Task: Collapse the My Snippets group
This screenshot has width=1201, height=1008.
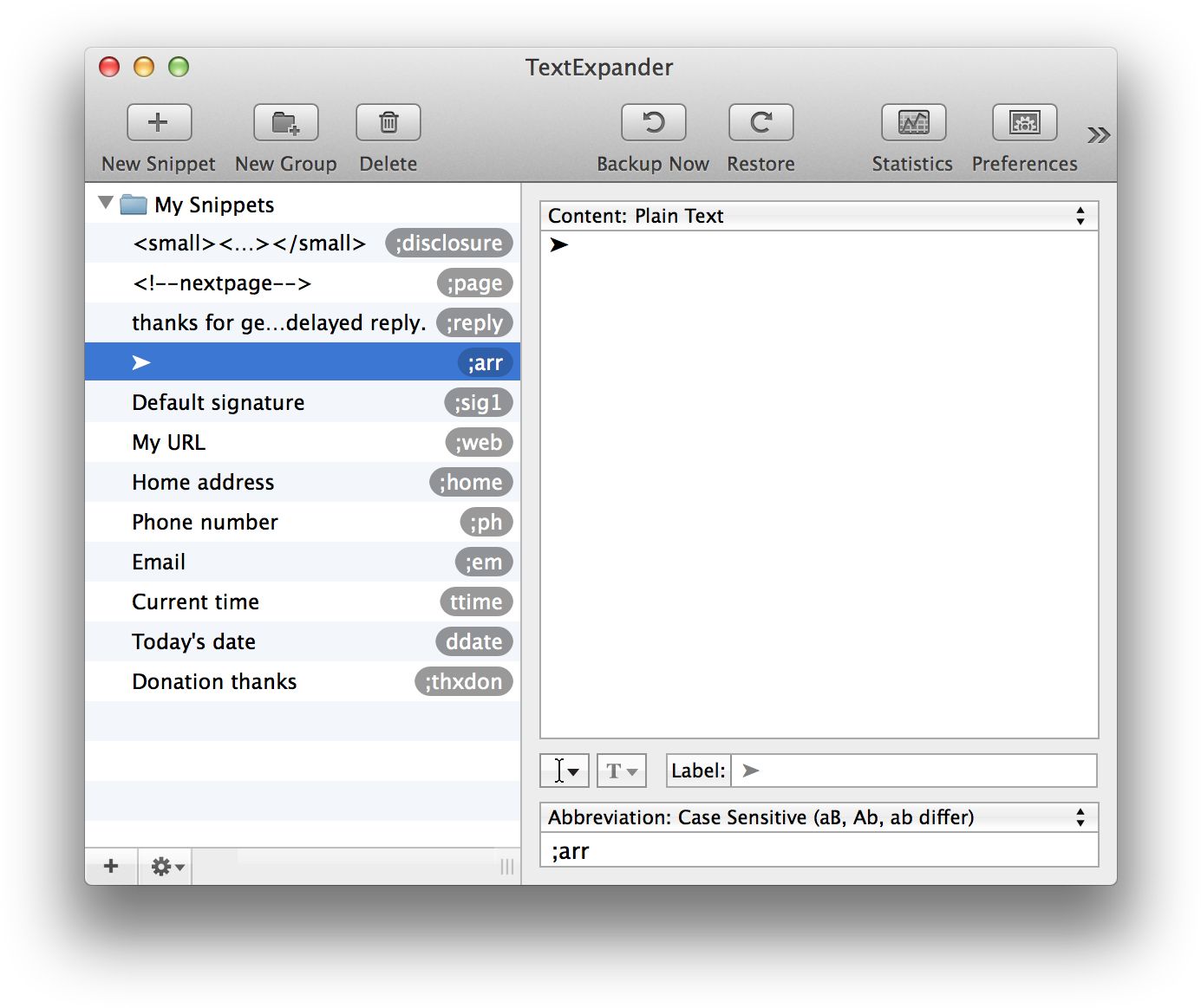Action: (x=105, y=202)
